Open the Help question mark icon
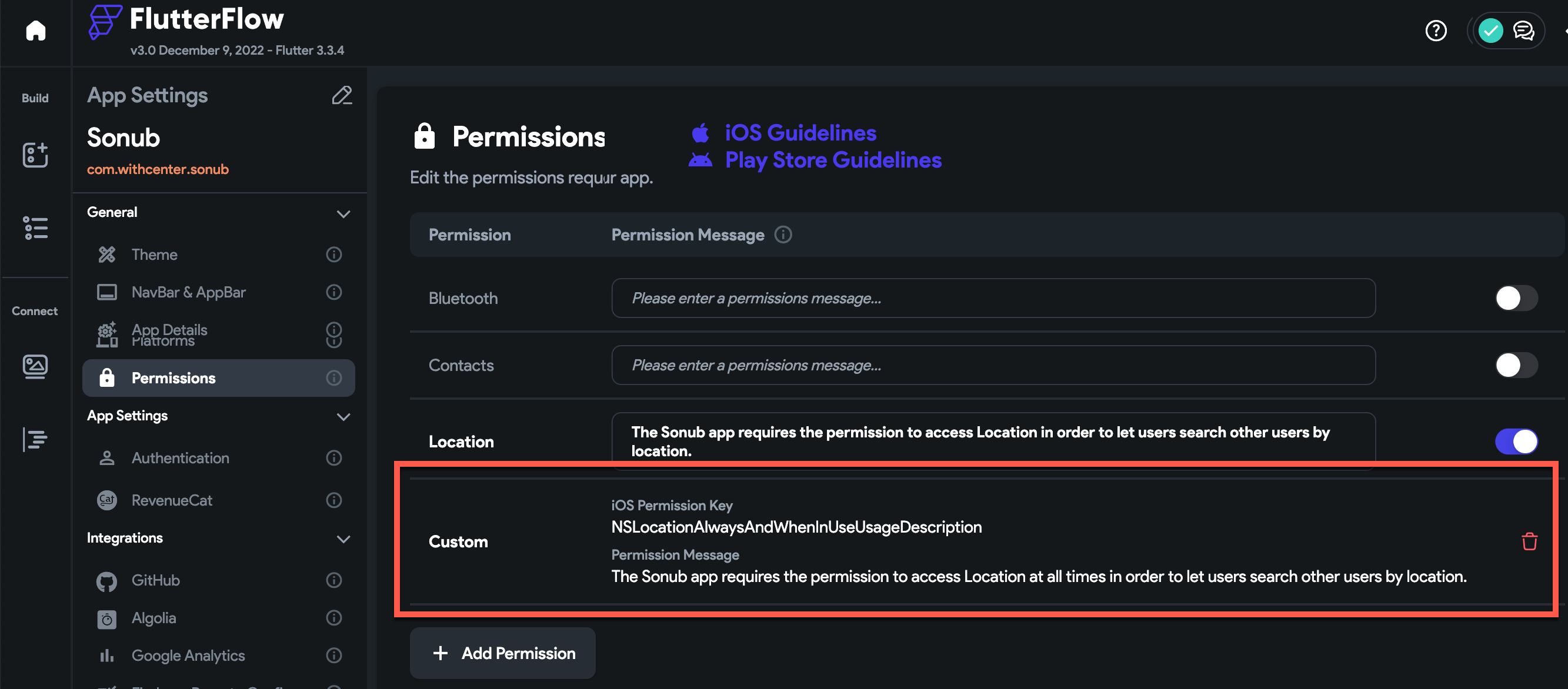Image resolution: width=1568 pixels, height=689 pixels. [1436, 31]
